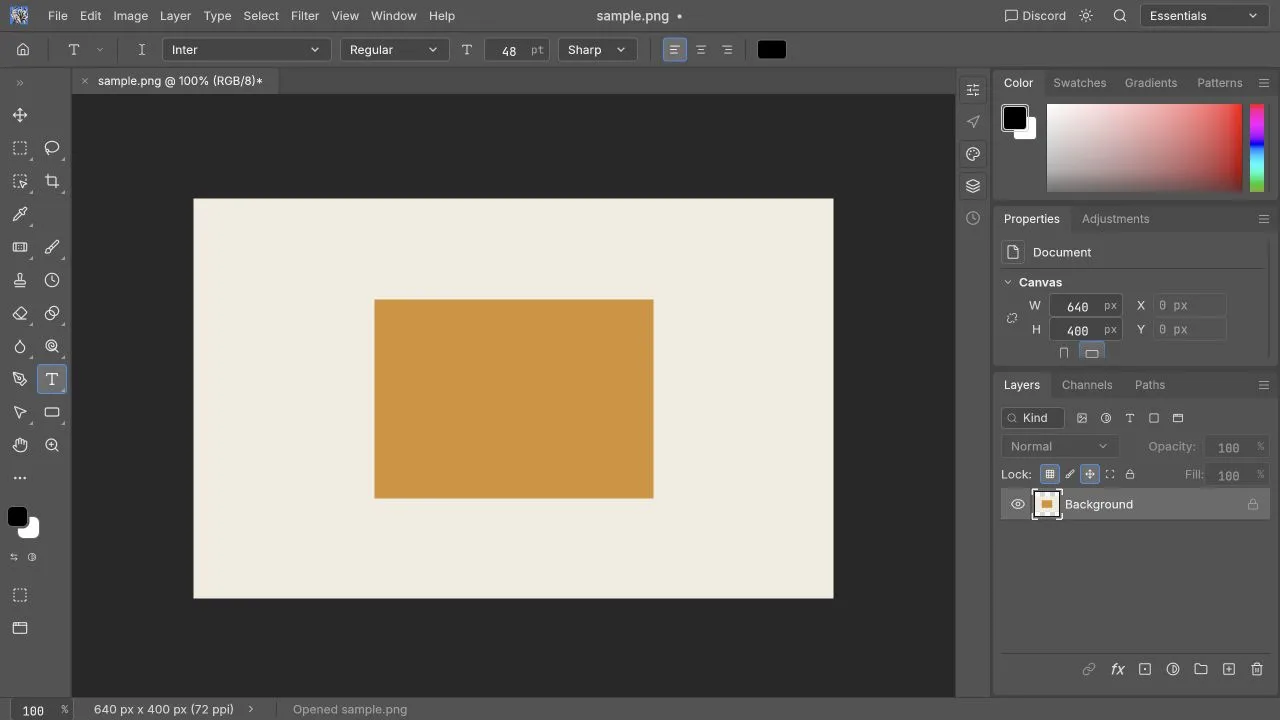
Task: Open the Normal blend mode dropdown
Action: (x=1060, y=447)
